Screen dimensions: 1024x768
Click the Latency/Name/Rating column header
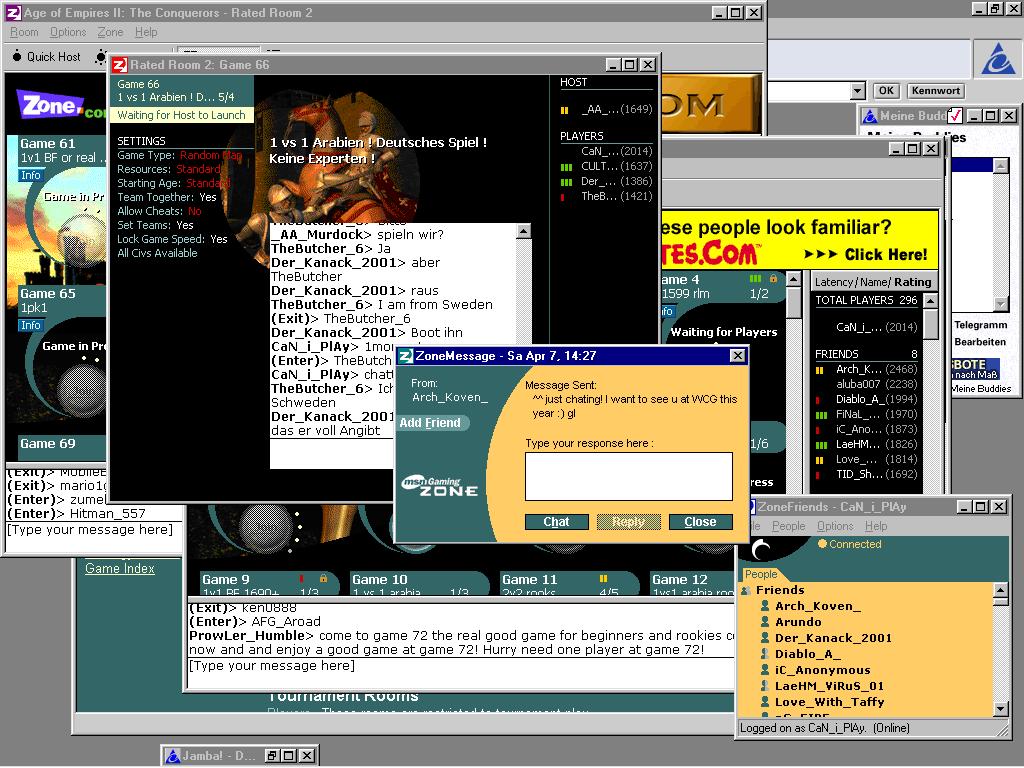[873, 282]
